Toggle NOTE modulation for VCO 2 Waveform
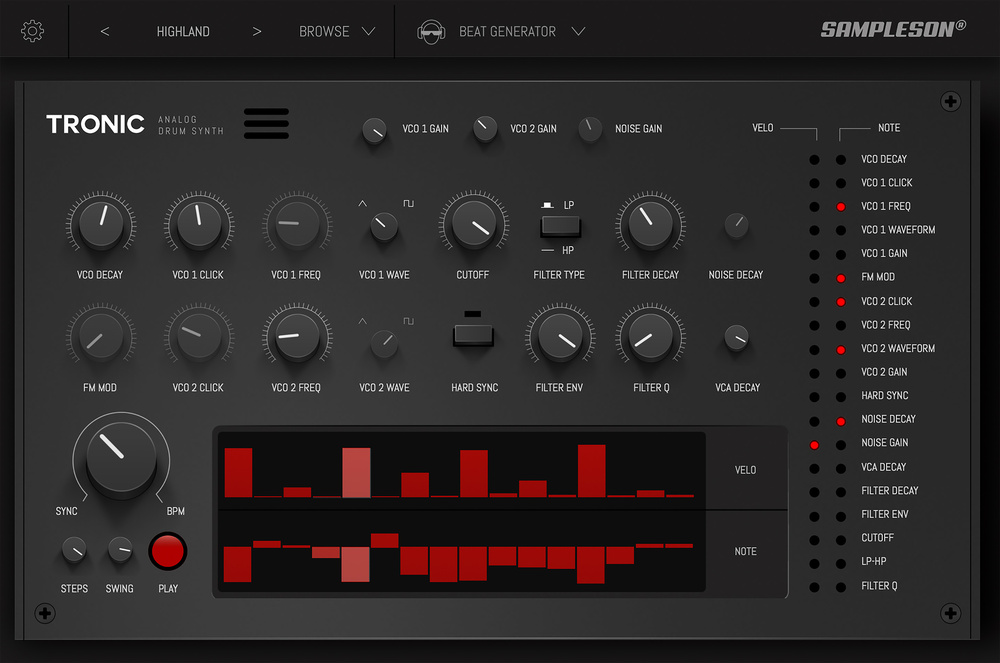 click(841, 349)
